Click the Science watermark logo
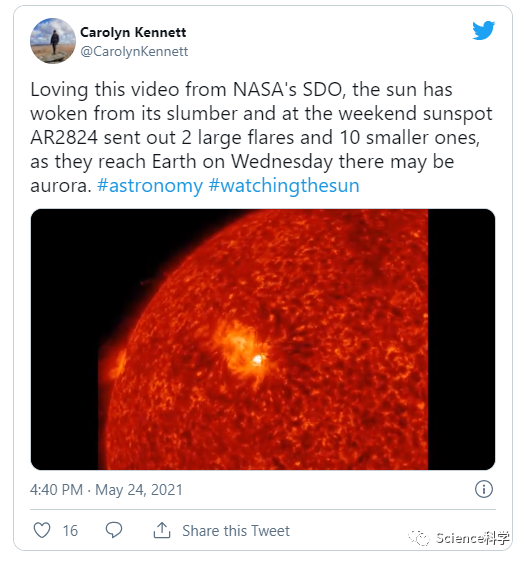 tap(419, 537)
